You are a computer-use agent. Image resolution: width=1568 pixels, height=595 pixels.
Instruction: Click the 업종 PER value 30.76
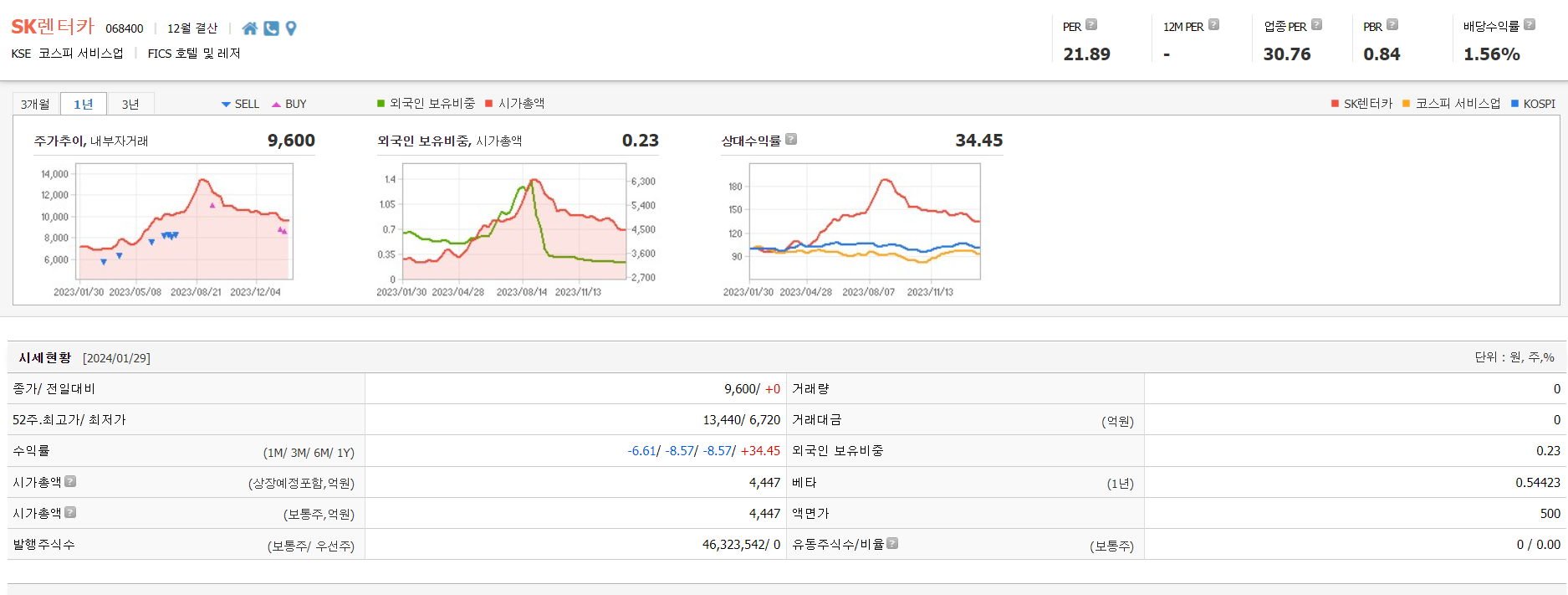(1287, 54)
